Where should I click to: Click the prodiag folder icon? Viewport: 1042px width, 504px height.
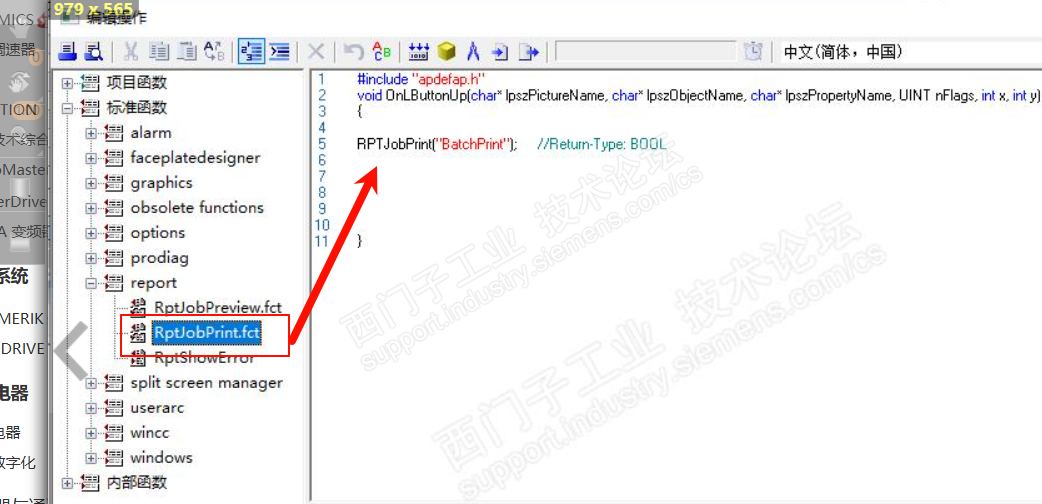coord(114,258)
